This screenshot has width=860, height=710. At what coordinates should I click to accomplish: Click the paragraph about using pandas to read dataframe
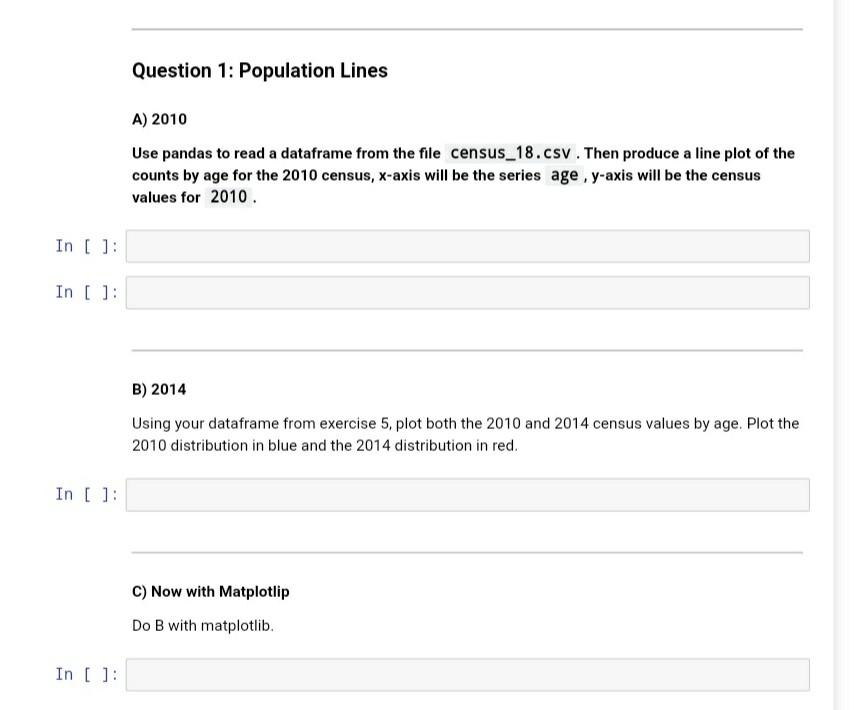(x=463, y=175)
